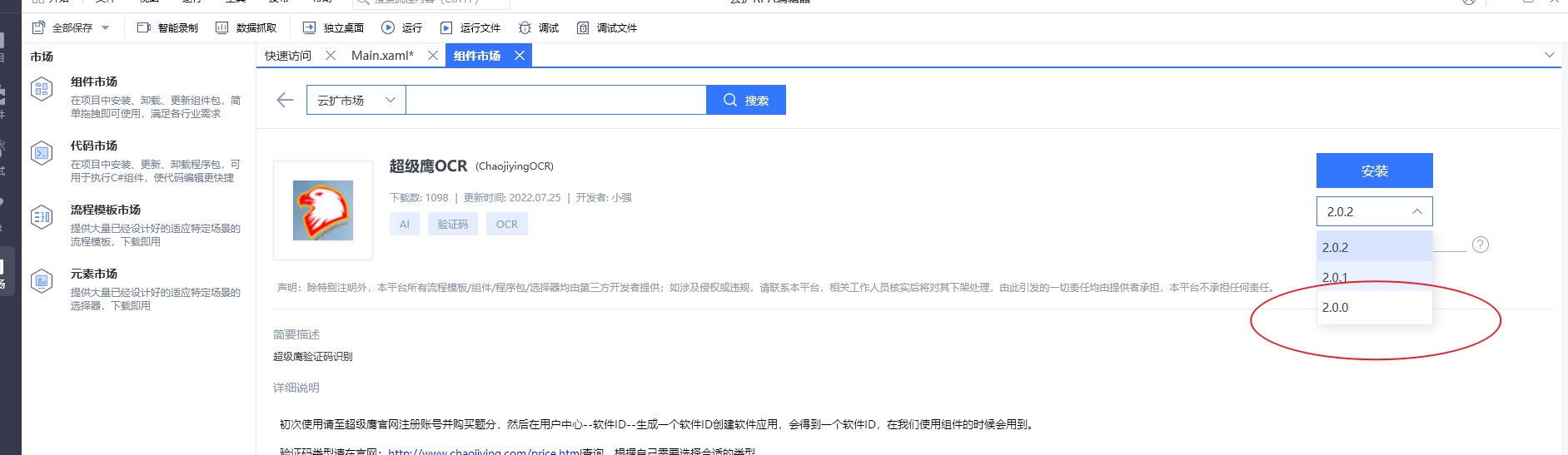Screen dimensions: 1568x455
Task: Click 调试文件 debug file icon
Action: (583, 28)
